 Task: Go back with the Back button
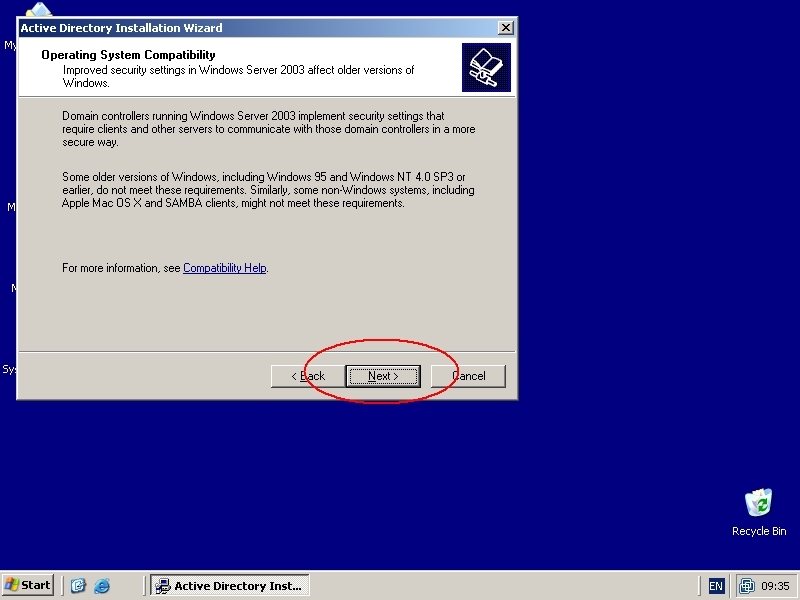tap(308, 376)
